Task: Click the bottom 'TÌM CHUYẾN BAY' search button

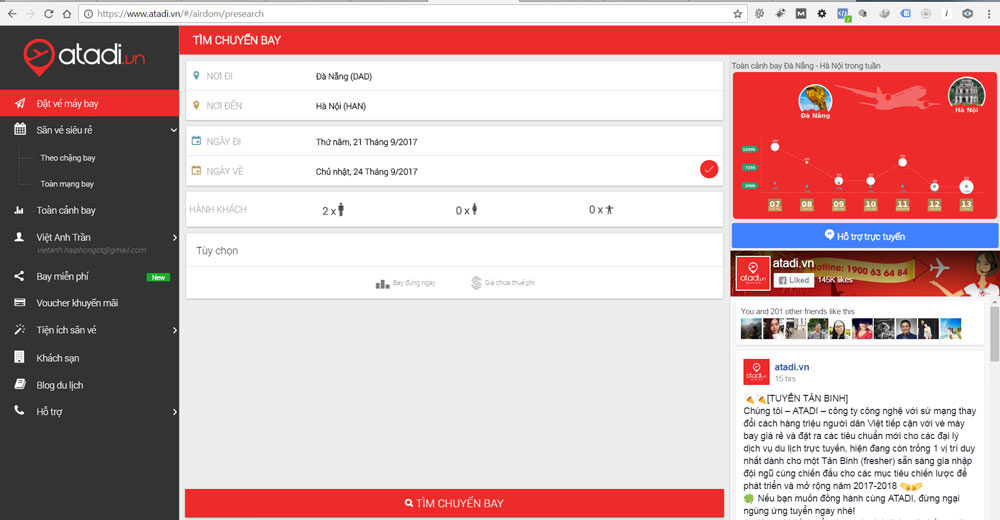Action: 454,503
